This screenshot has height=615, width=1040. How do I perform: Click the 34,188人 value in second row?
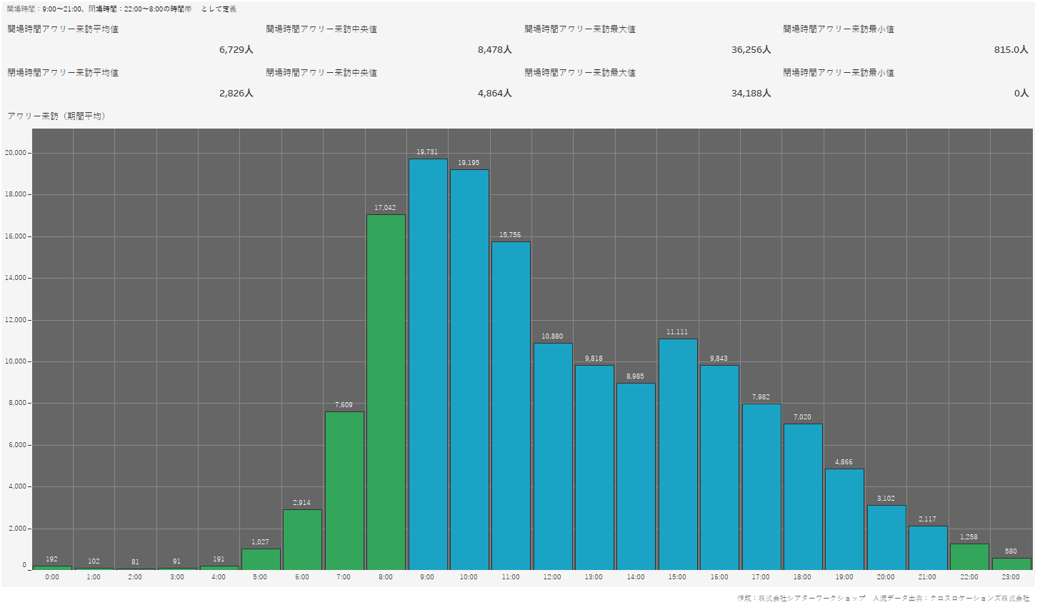pos(750,93)
